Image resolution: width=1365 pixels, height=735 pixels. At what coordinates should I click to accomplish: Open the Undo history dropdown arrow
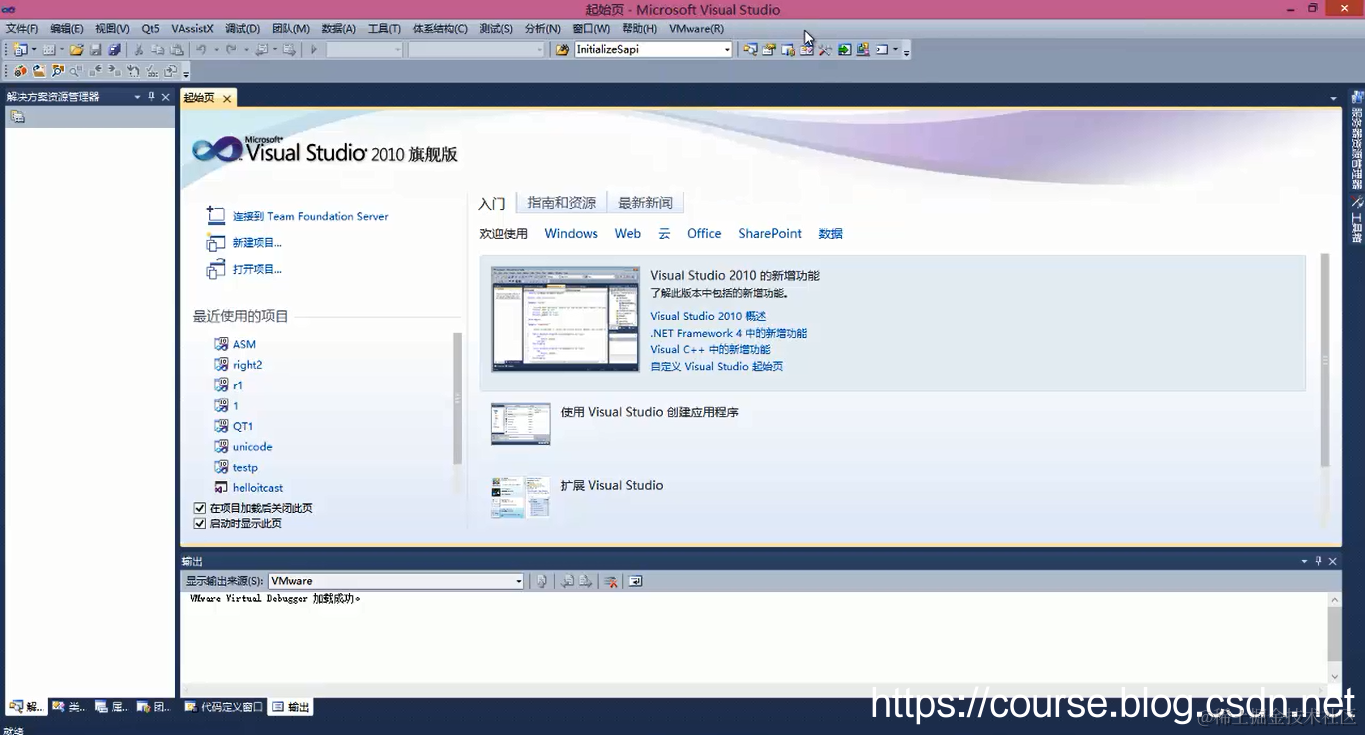click(x=216, y=50)
